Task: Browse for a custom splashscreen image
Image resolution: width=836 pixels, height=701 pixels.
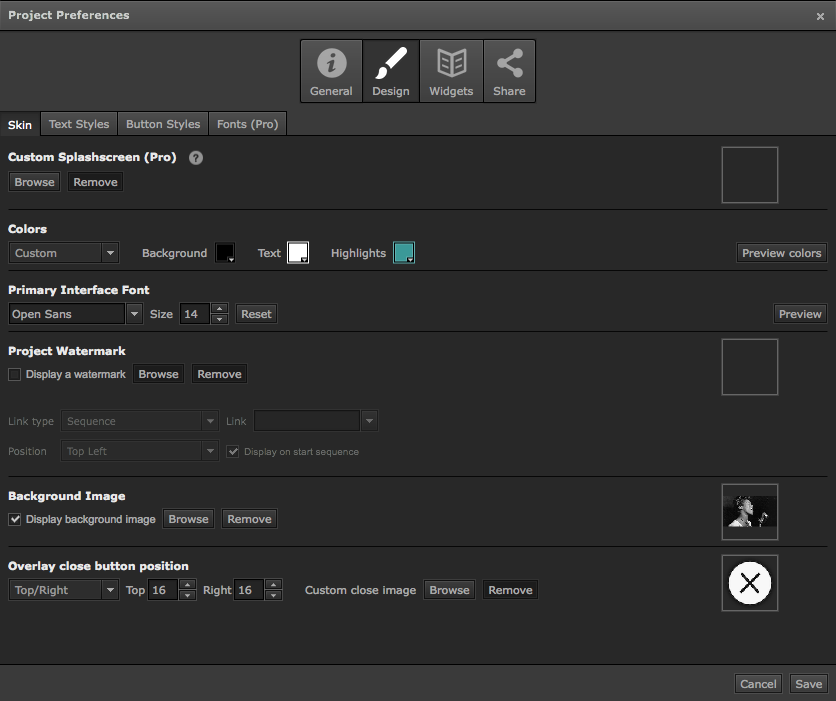Action: coord(35,182)
